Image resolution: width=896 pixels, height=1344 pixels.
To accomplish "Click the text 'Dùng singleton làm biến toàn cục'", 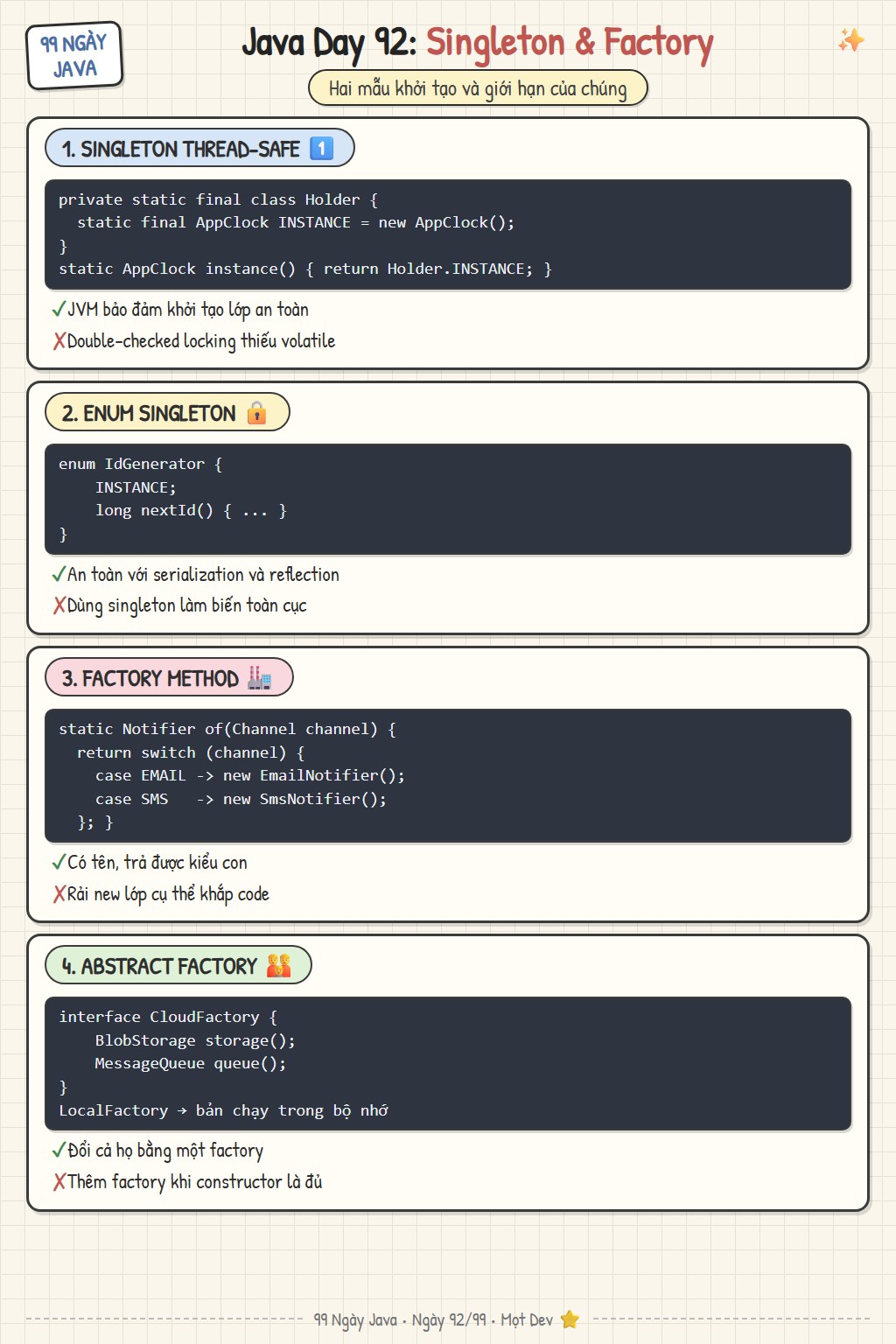I will [x=187, y=605].
